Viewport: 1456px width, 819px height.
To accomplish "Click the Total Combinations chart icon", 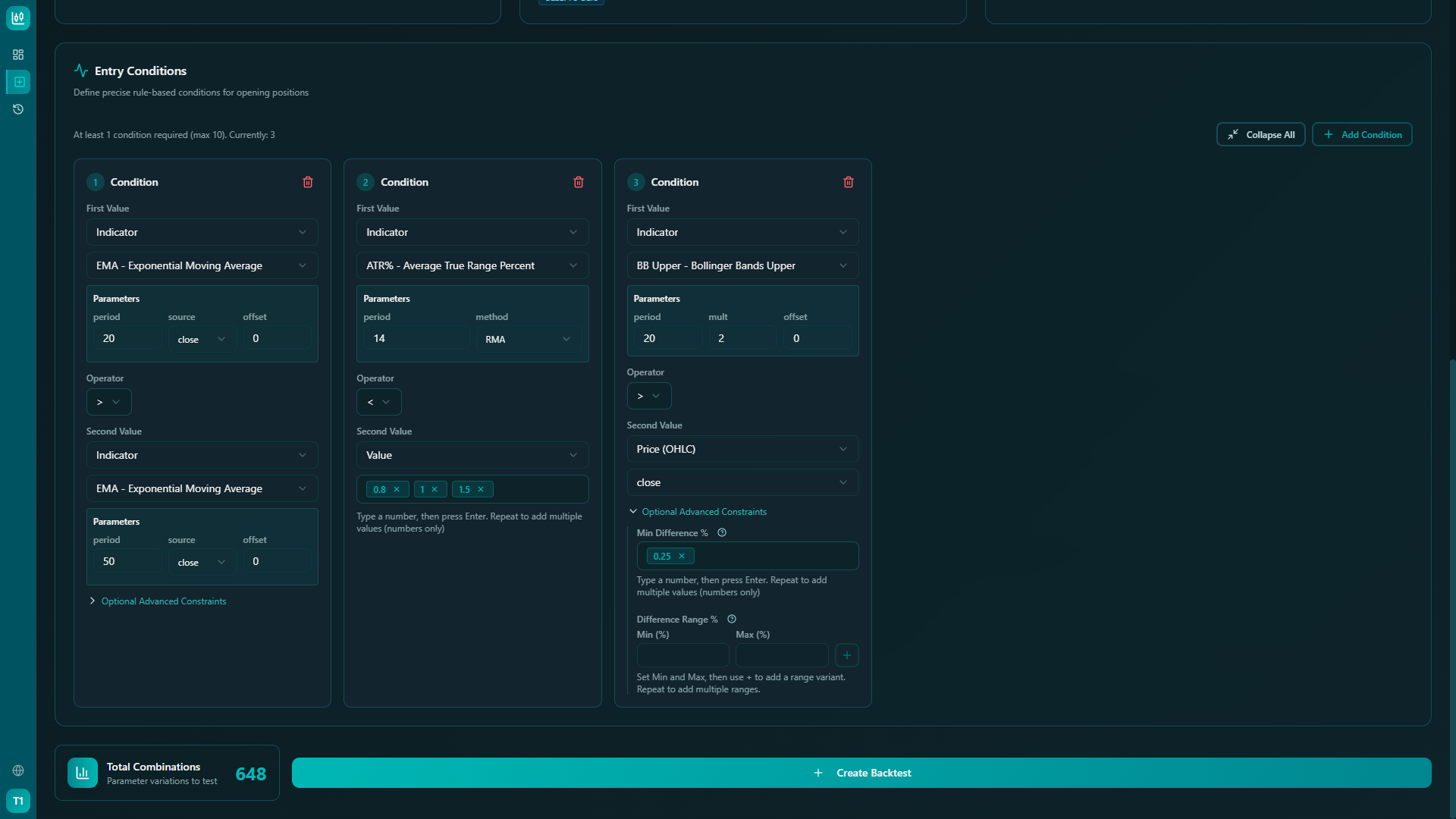I will pos(83,773).
